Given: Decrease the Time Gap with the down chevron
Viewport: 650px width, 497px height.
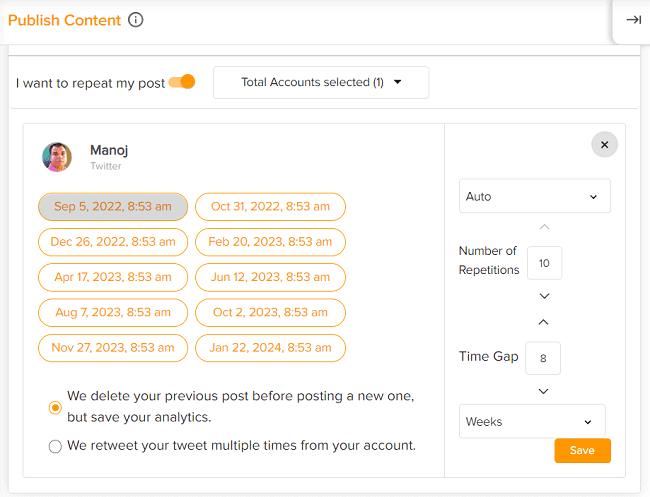Looking at the screenshot, I should point(544,391).
